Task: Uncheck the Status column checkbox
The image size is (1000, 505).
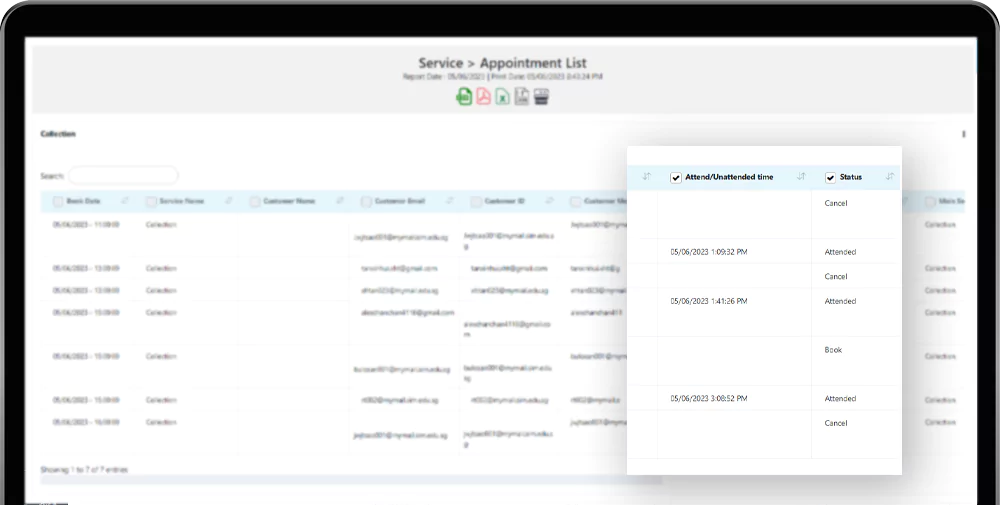Action: click(x=830, y=178)
